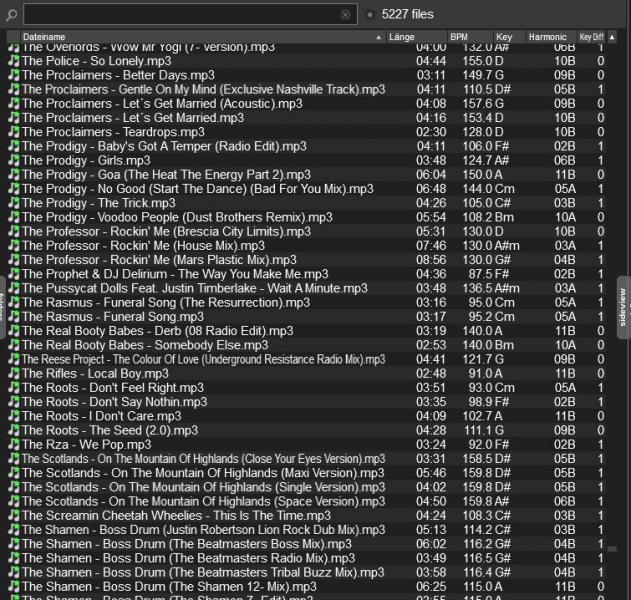Sort by the Key column header

(509, 37)
